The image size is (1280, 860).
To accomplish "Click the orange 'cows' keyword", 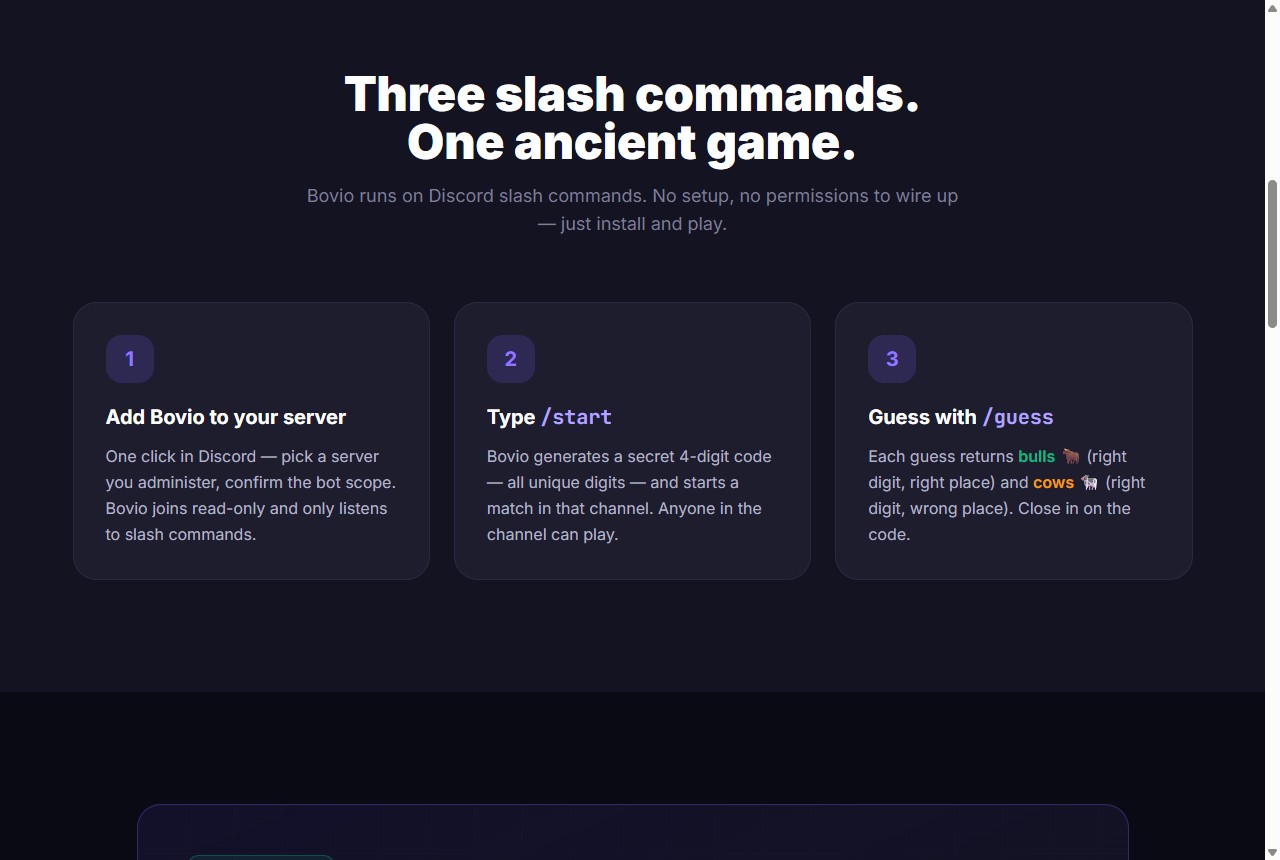I will [x=1053, y=482].
